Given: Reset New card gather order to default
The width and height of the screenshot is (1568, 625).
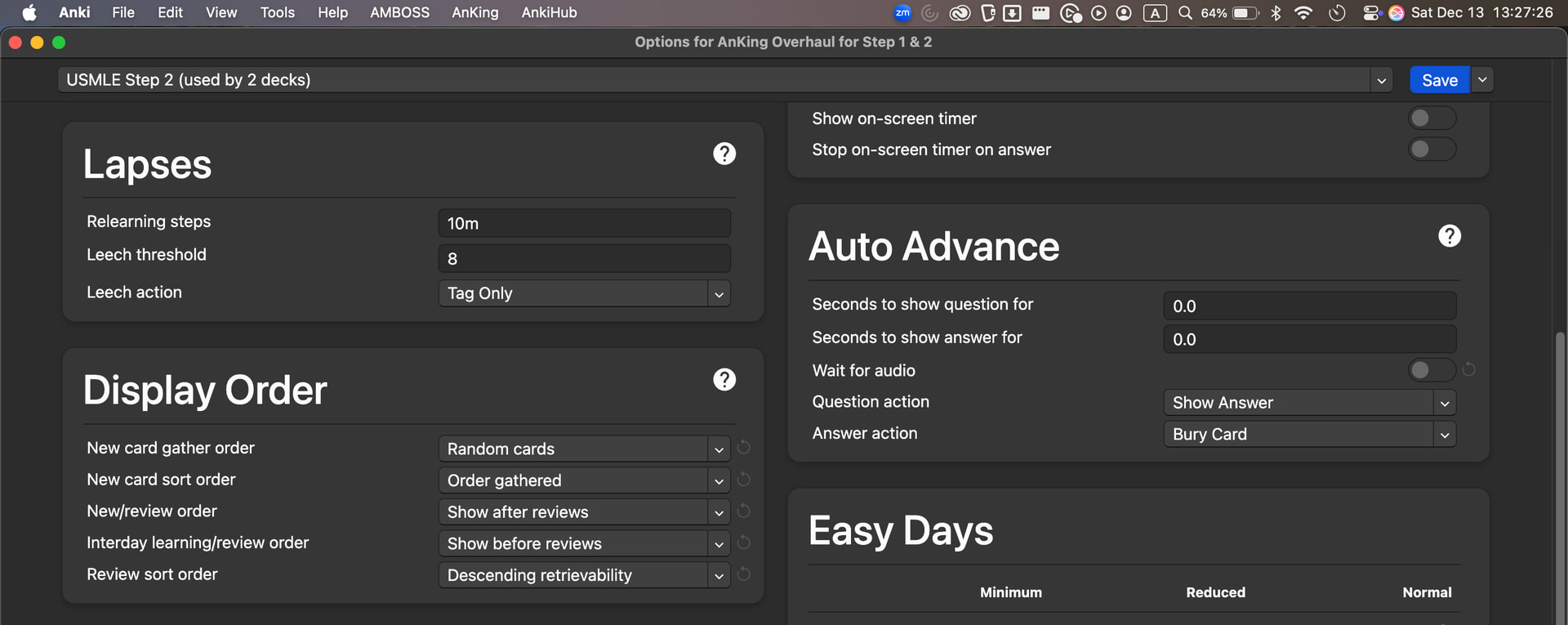Looking at the screenshot, I should [x=743, y=448].
